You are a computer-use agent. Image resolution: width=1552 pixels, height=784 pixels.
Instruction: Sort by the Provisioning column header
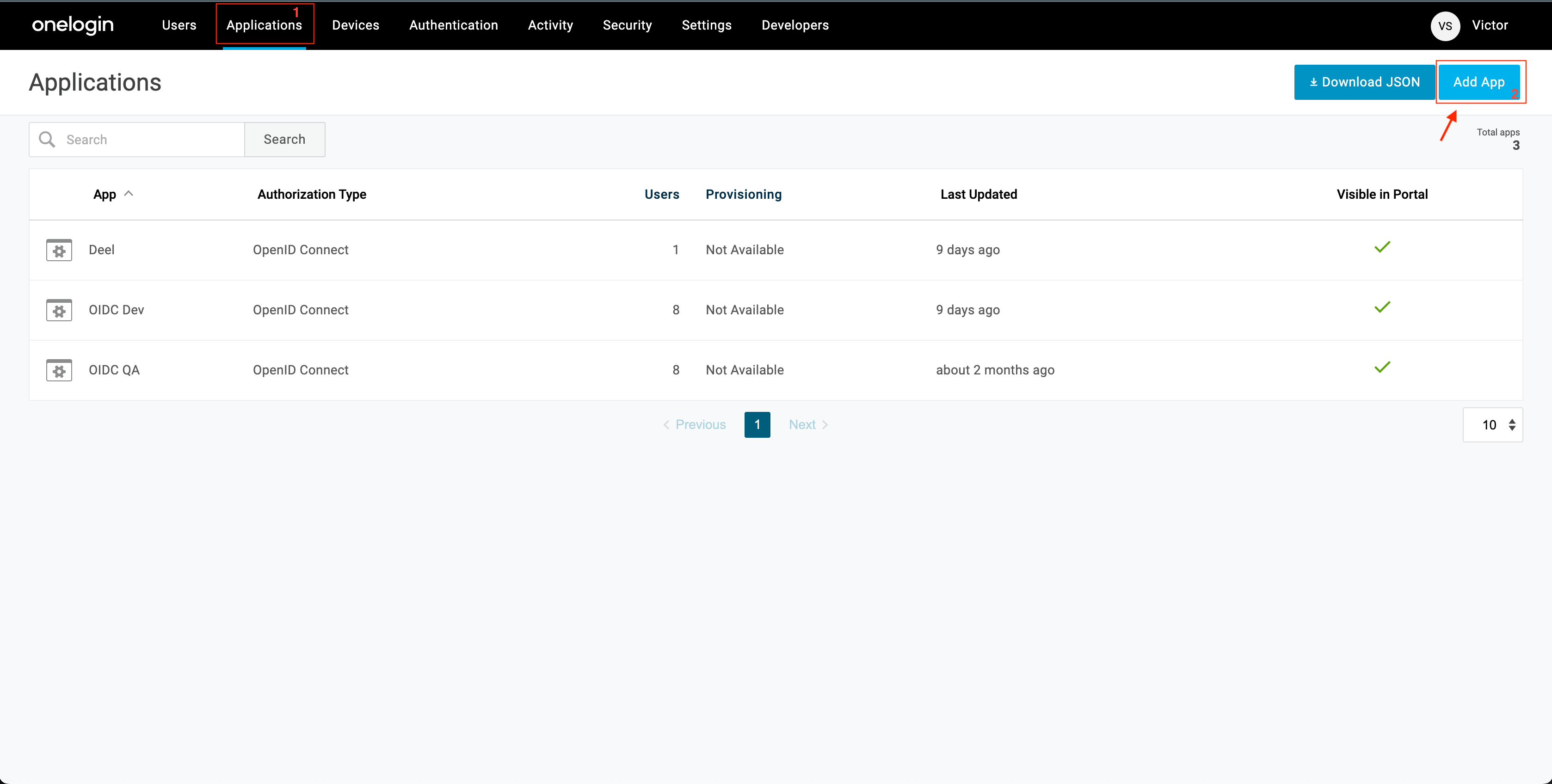tap(744, 195)
